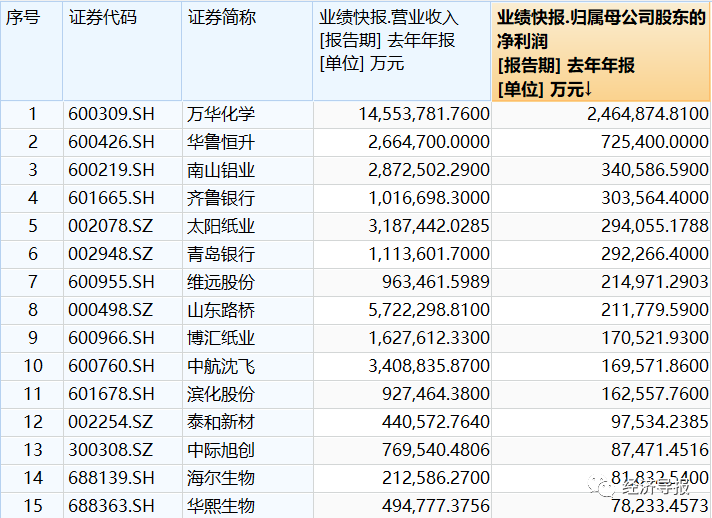Image resolution: width=712 pixels, height=518 pixels.
Task: Click revenue value 2,664,700.0000
Action: [x=429, y=142]
